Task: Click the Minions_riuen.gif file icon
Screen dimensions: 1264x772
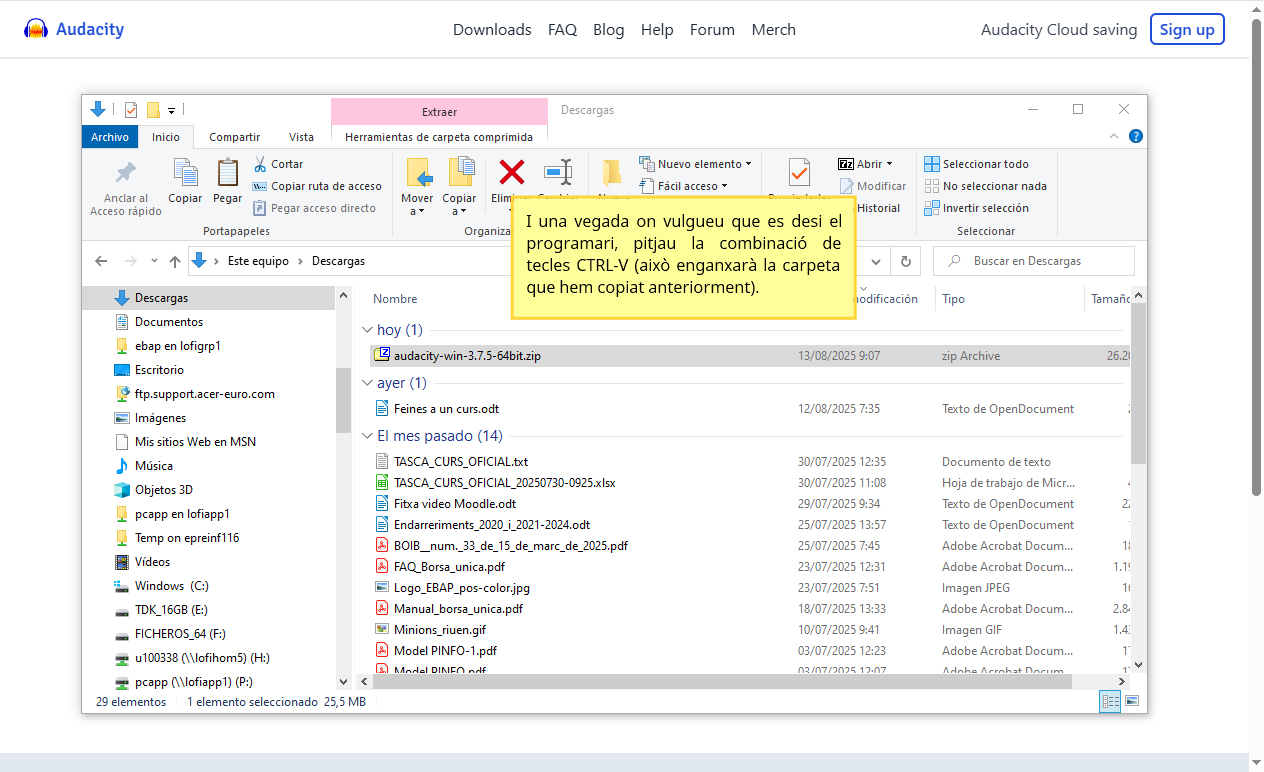Action: [381, 629]
